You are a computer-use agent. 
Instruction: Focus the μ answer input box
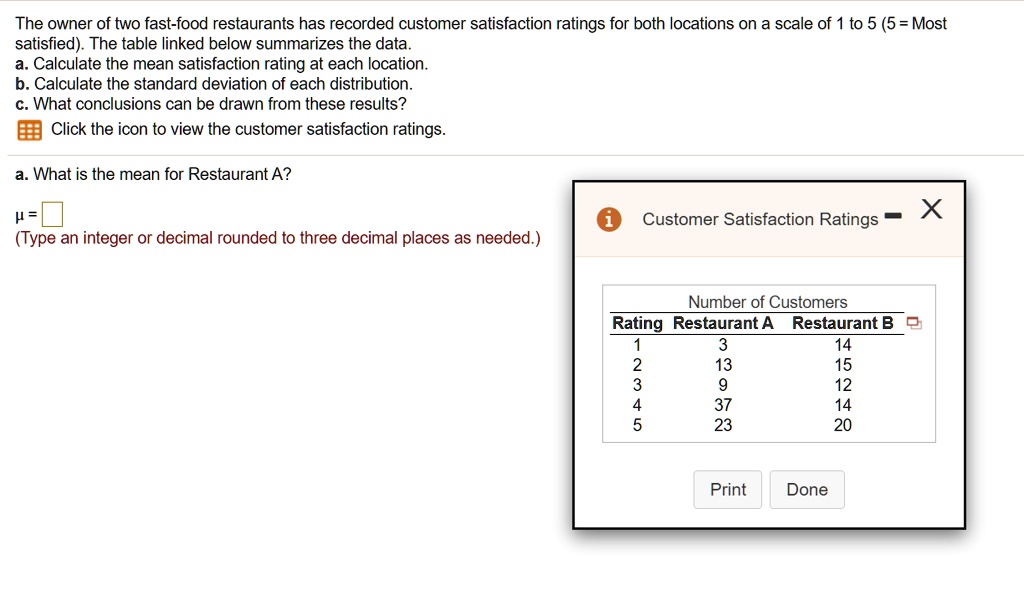tap(54, 214)
